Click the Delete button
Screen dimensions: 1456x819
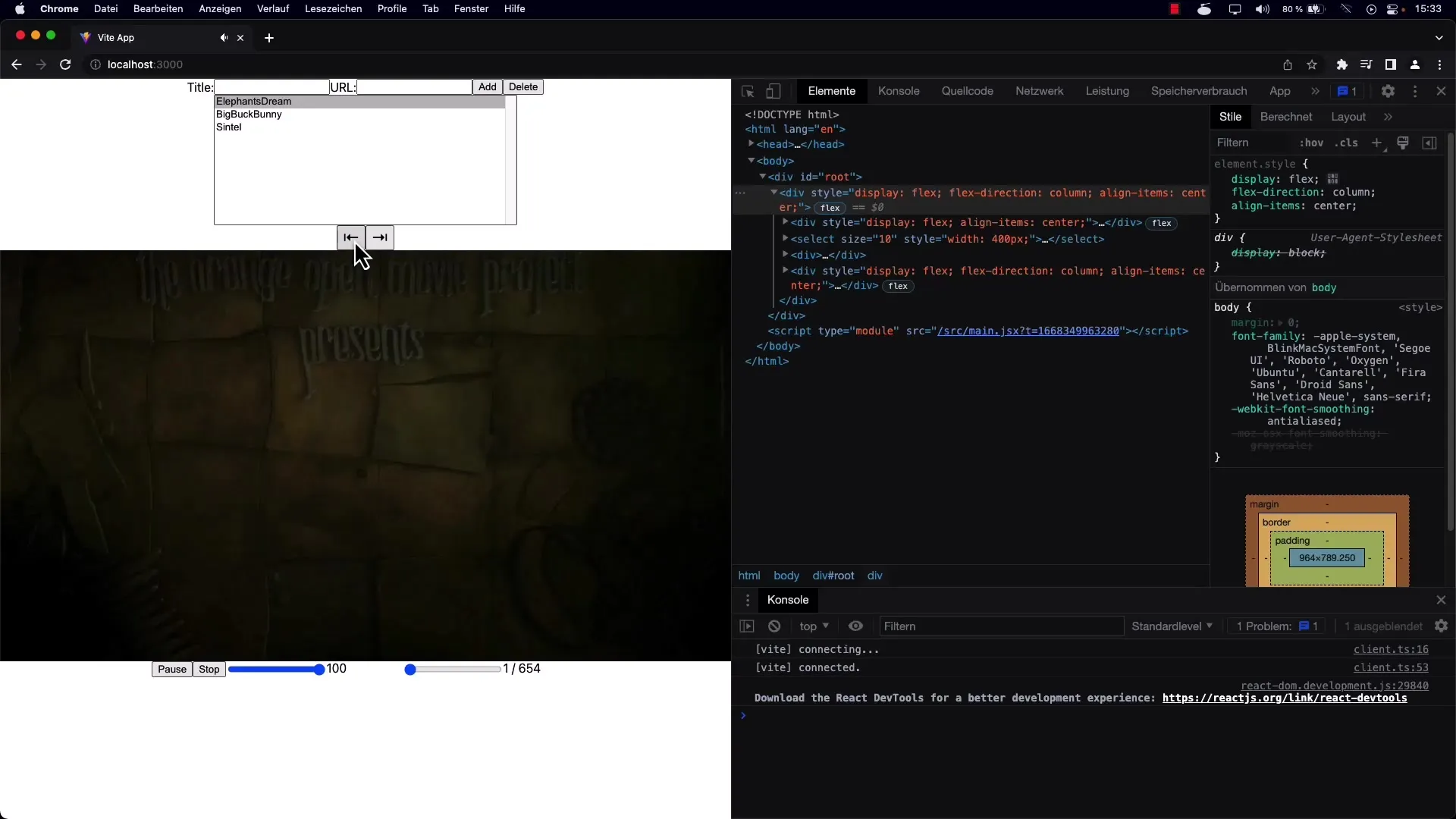[523, 87]
